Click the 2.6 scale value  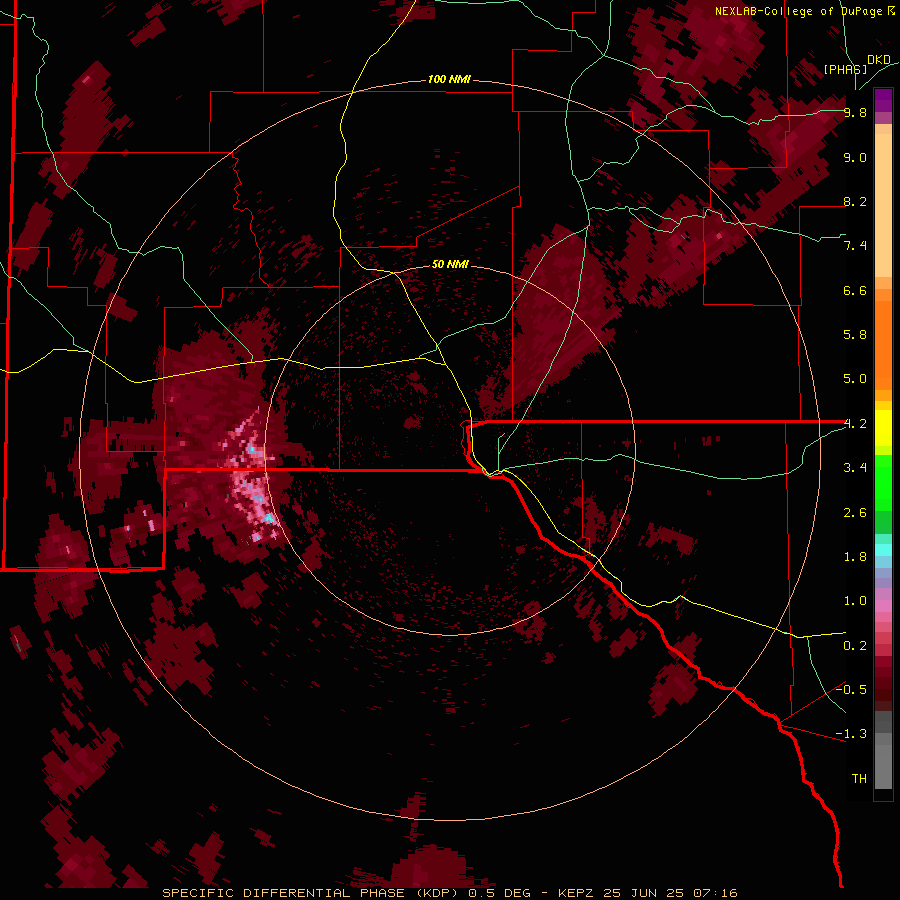coord(855,513)
